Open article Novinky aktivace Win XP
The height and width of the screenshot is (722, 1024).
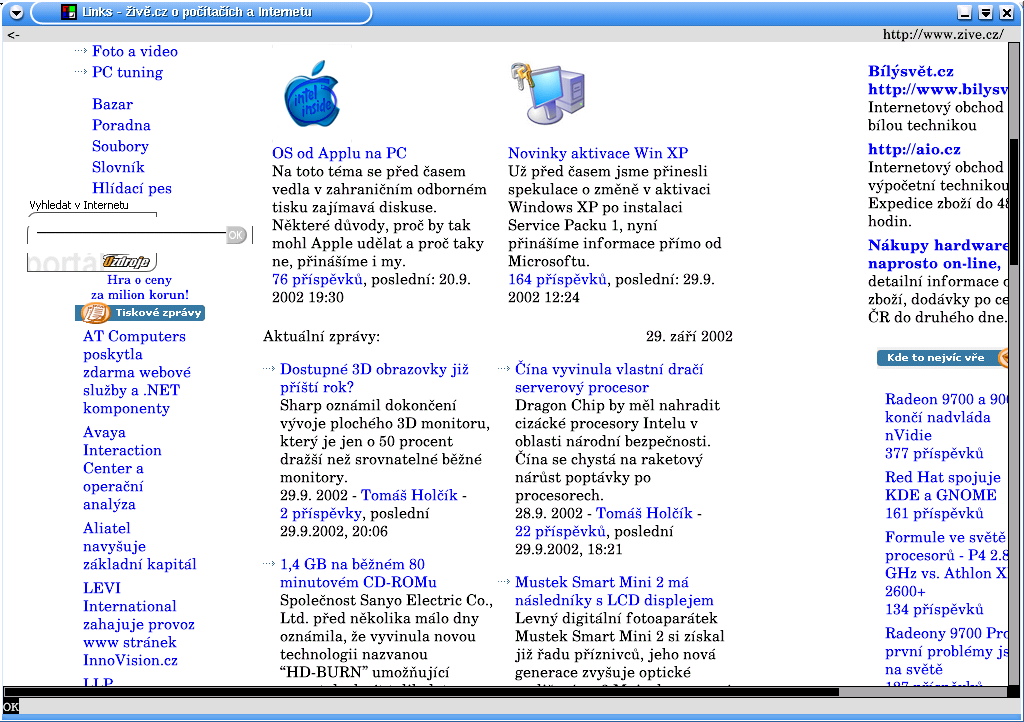pyautogui.click(x=598, y=153)
